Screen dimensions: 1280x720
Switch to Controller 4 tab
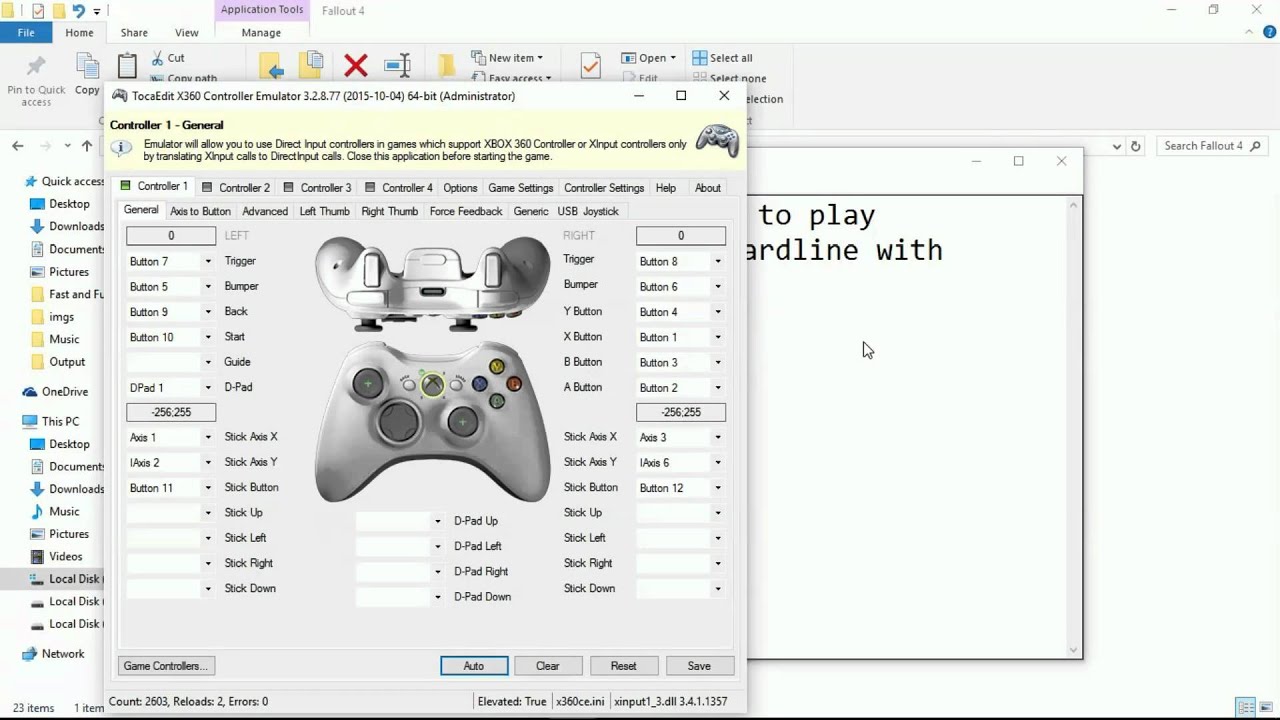pos(399,188)
